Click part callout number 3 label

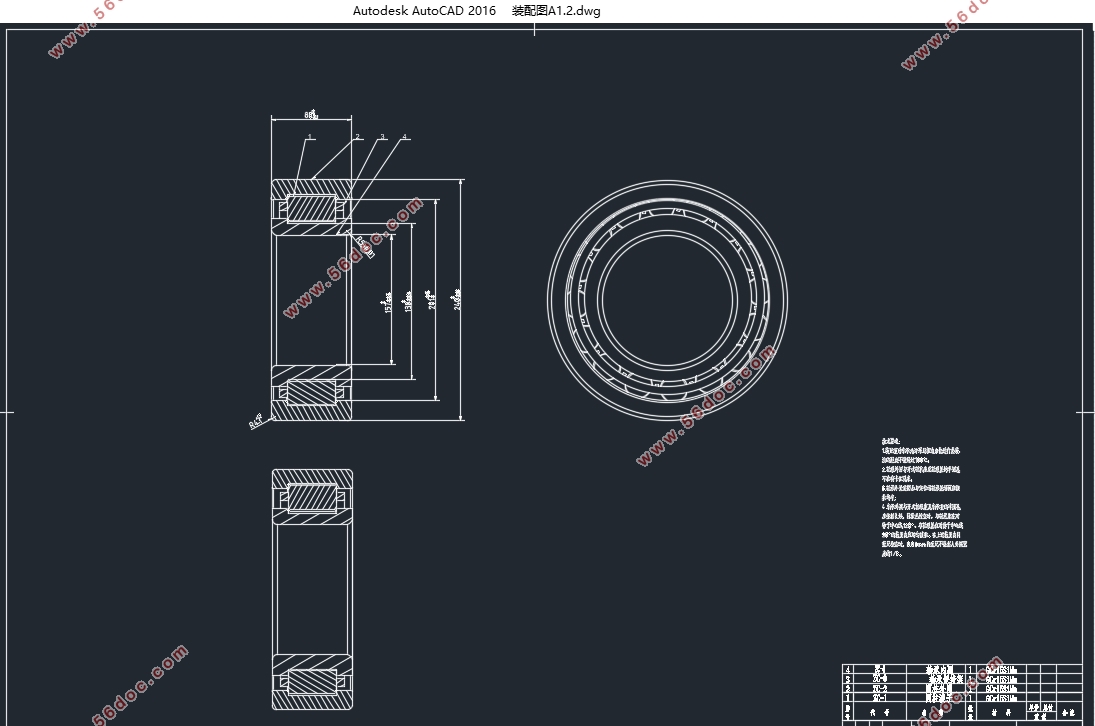point(382,137)
